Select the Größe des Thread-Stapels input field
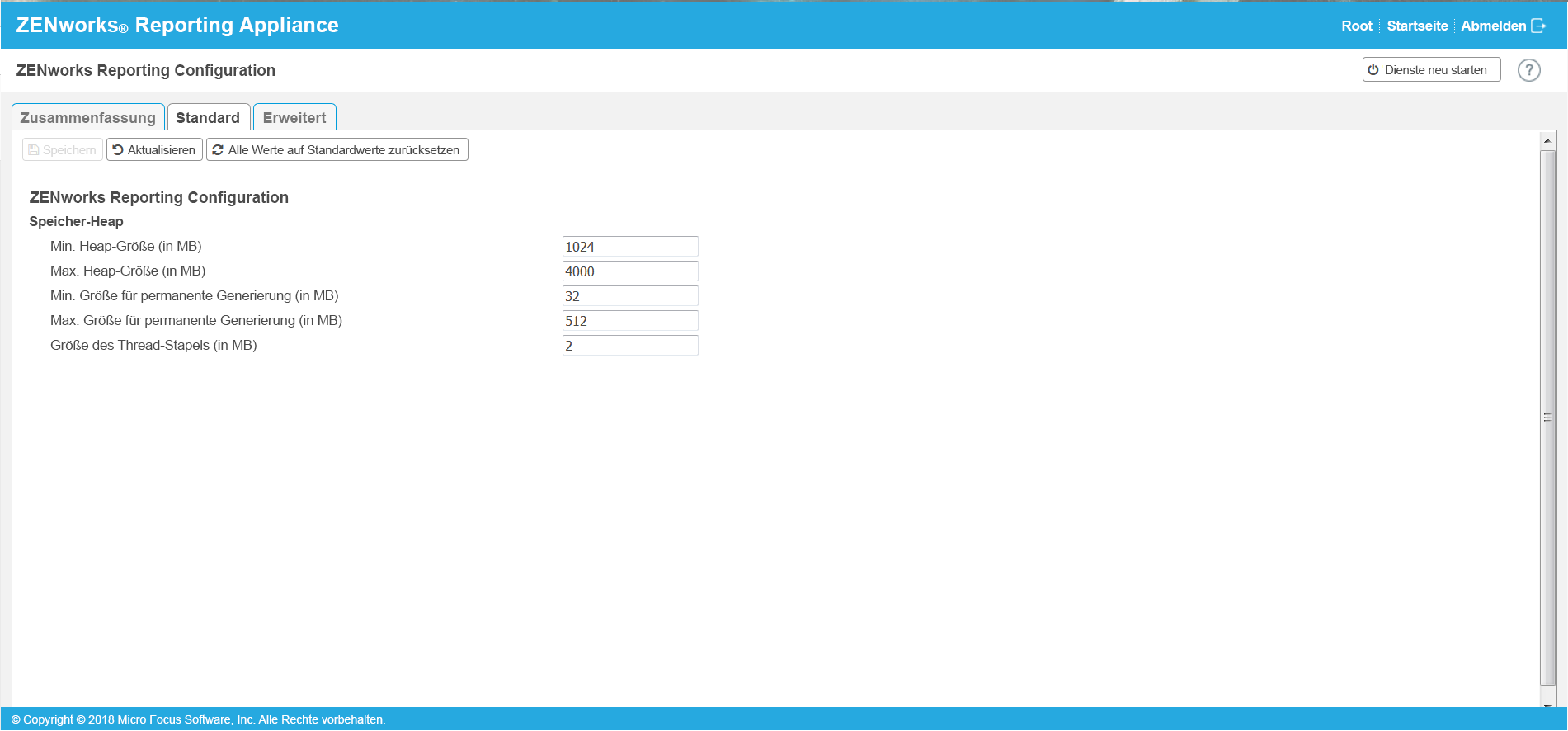Screen dimensions: 1568x731 tap(630, 346)
